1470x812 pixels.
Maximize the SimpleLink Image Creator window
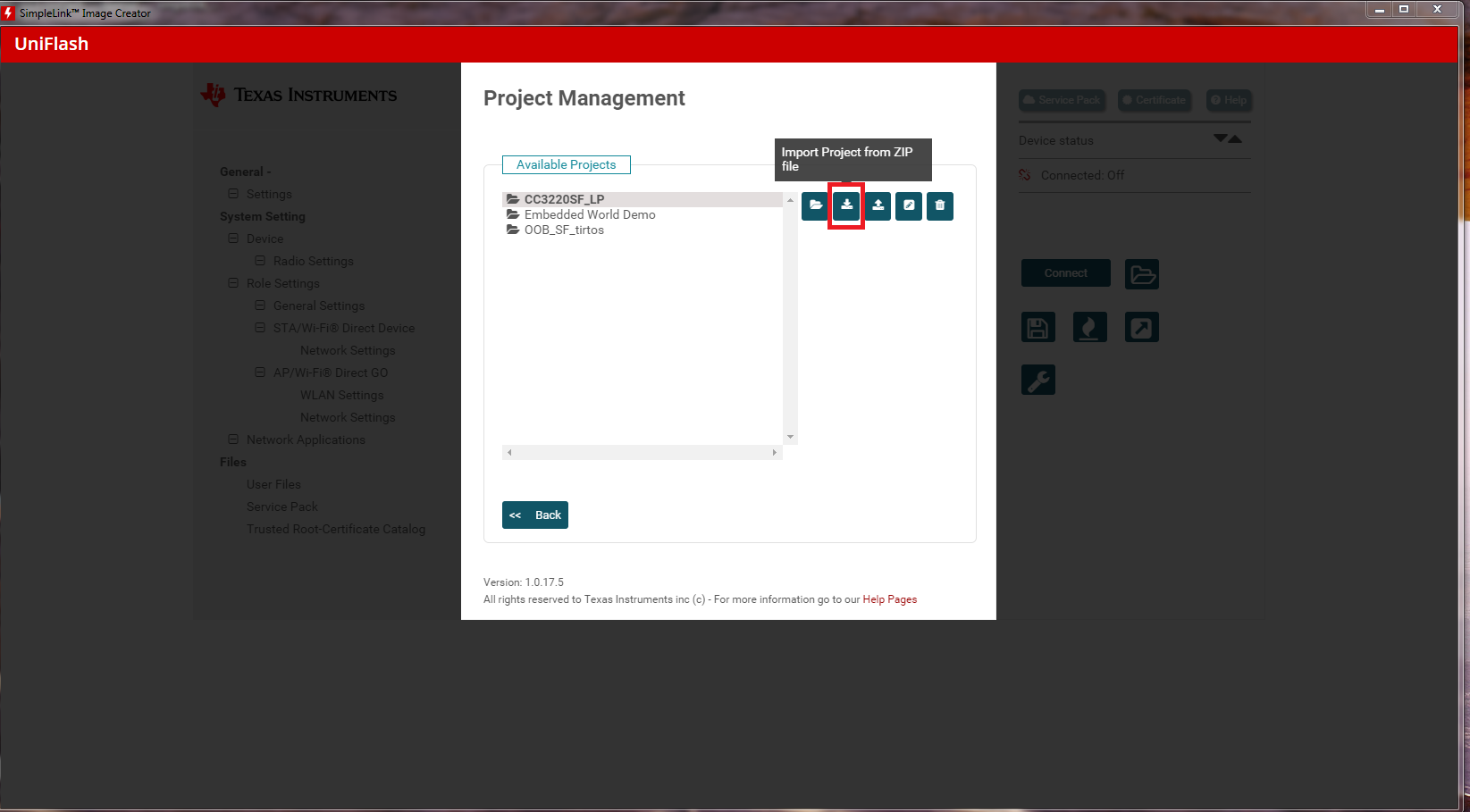pos(1404,9)
